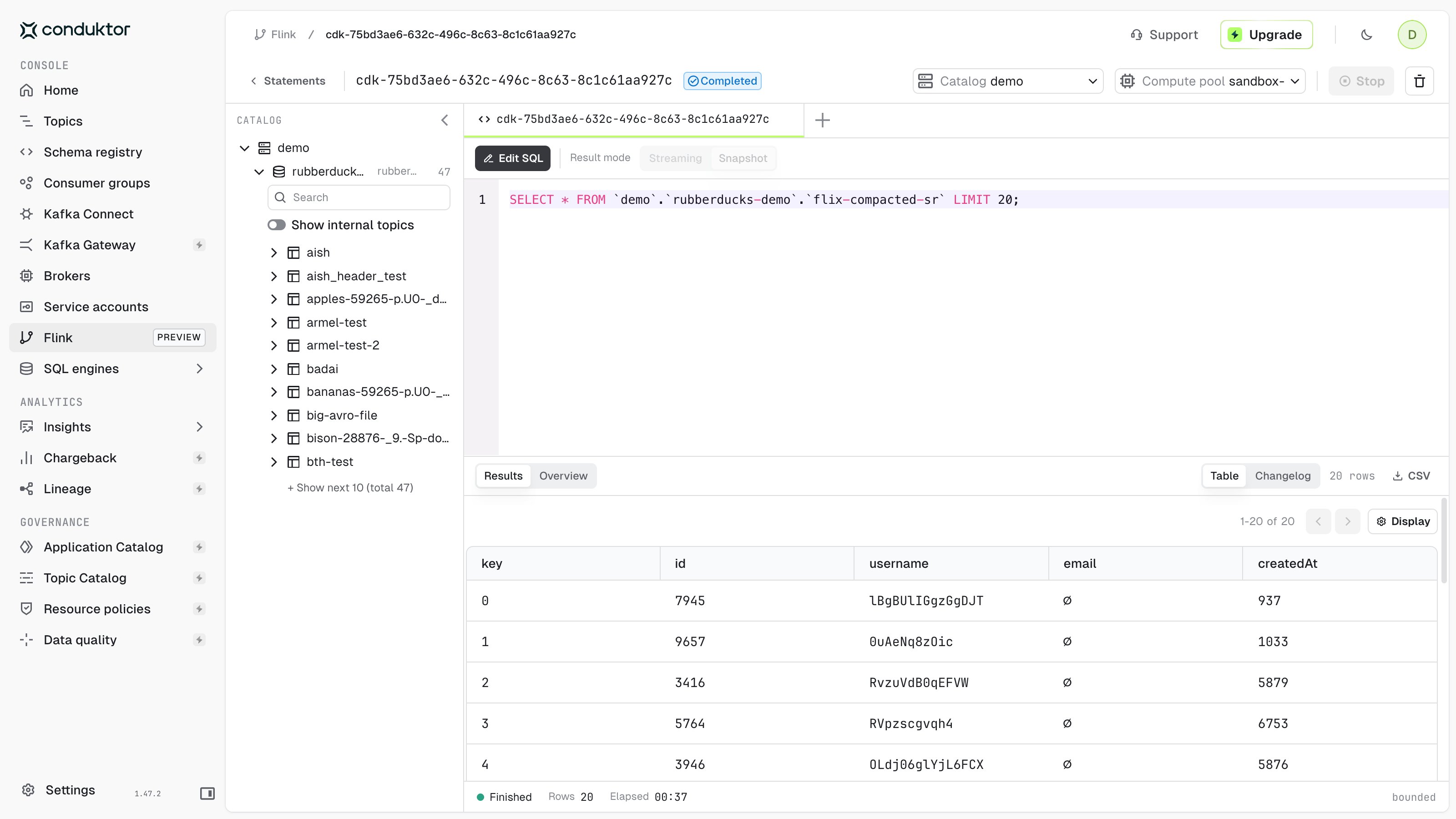1456x819 pixels.
Task: Open the Home page icon
Action: click(26, 91)
